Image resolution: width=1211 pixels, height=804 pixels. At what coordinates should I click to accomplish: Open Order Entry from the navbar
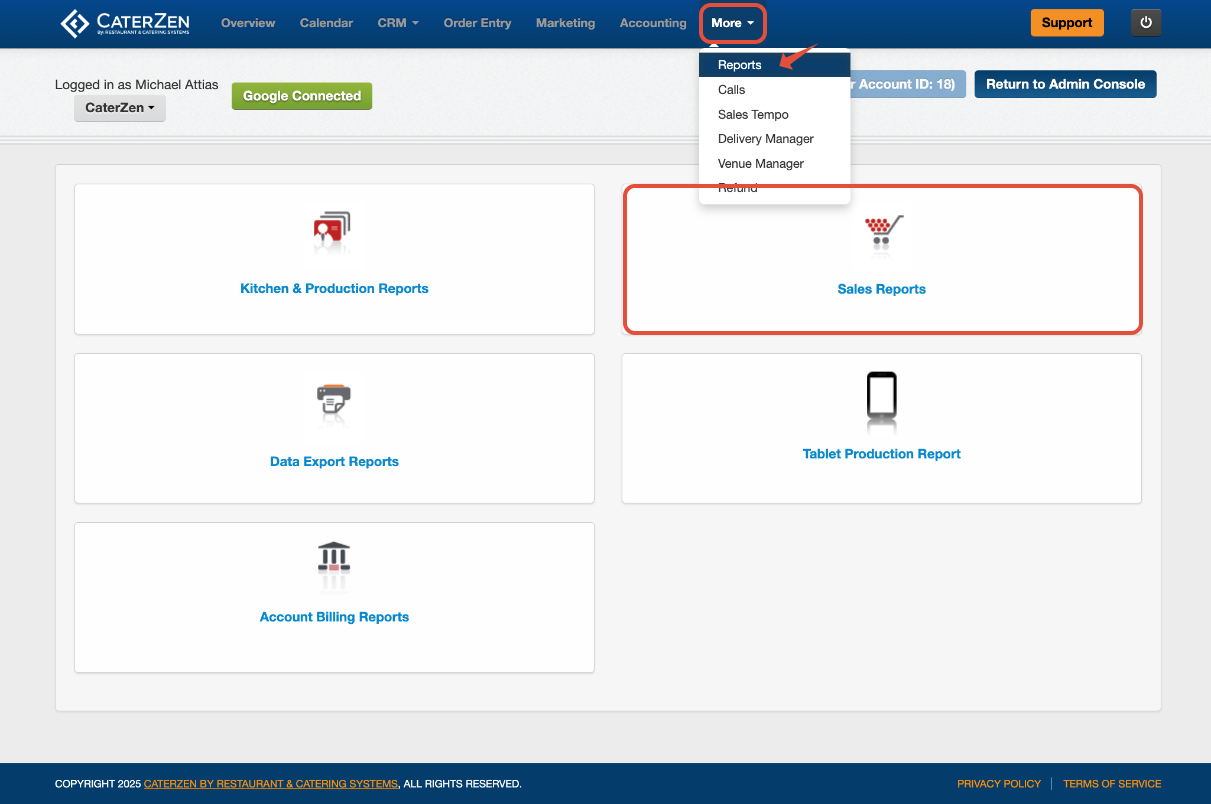[x=477, y=23]
